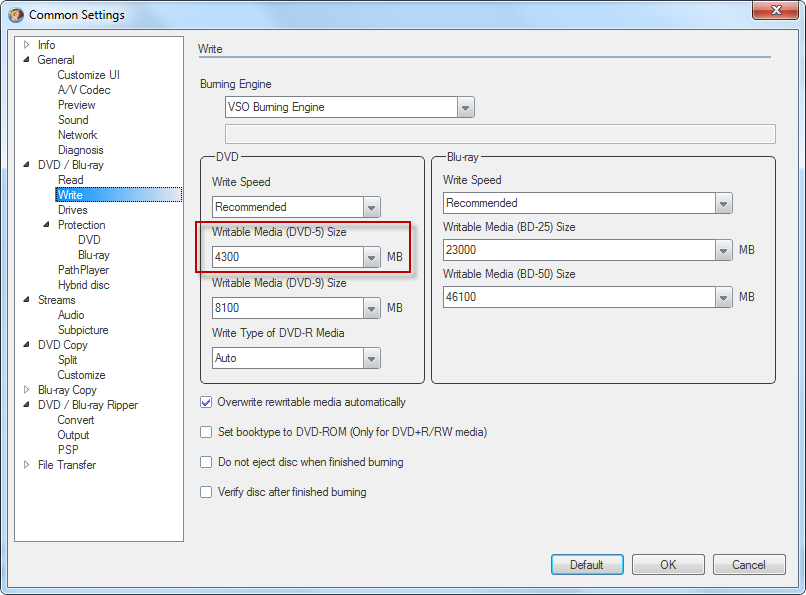Click the Writable Media (BD-25) Size field
This screenshot has height=595, width=806.
click(x=580, y=250)
